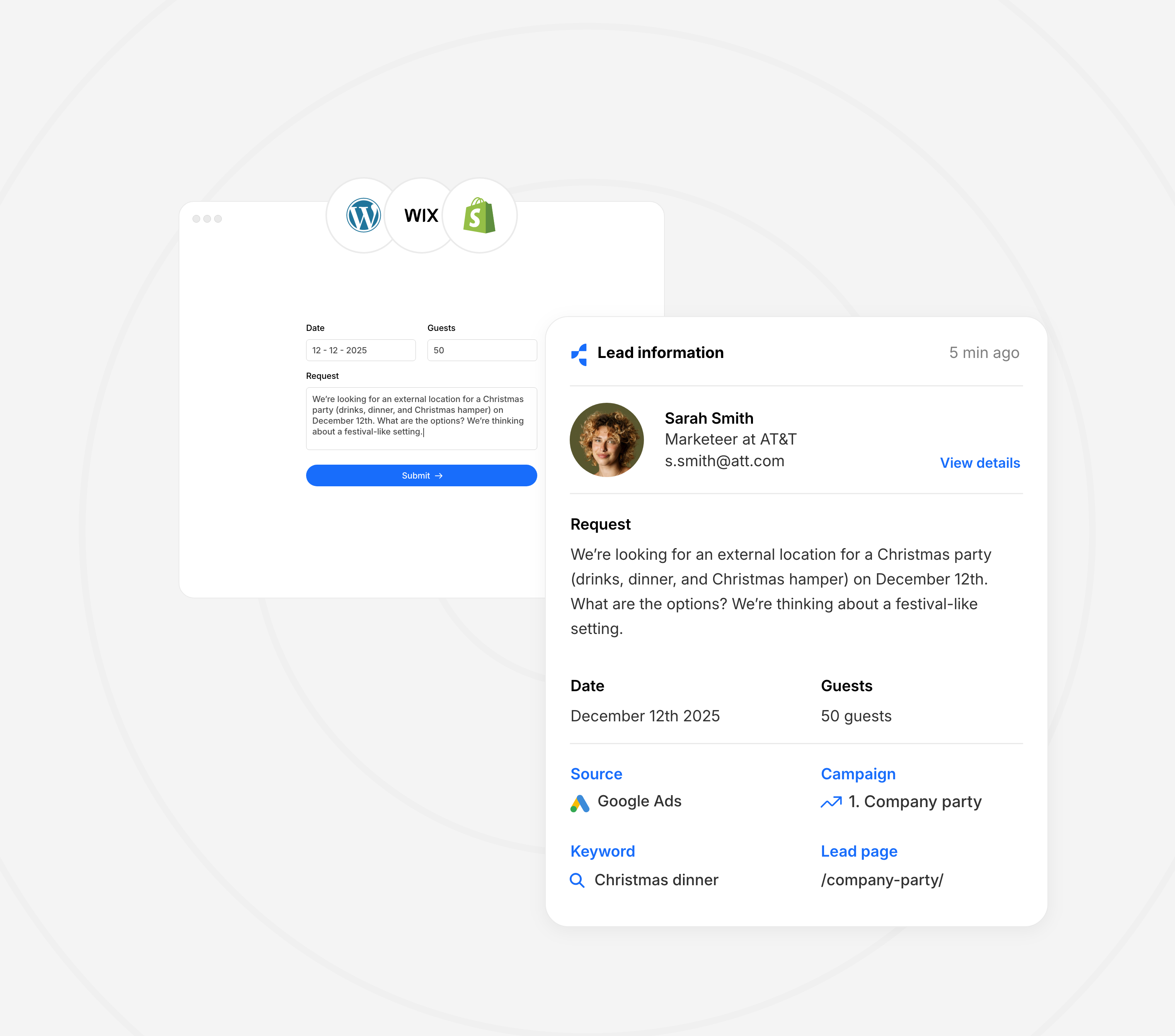
Task: Click the Source heading link
Action: click(596, 774)
